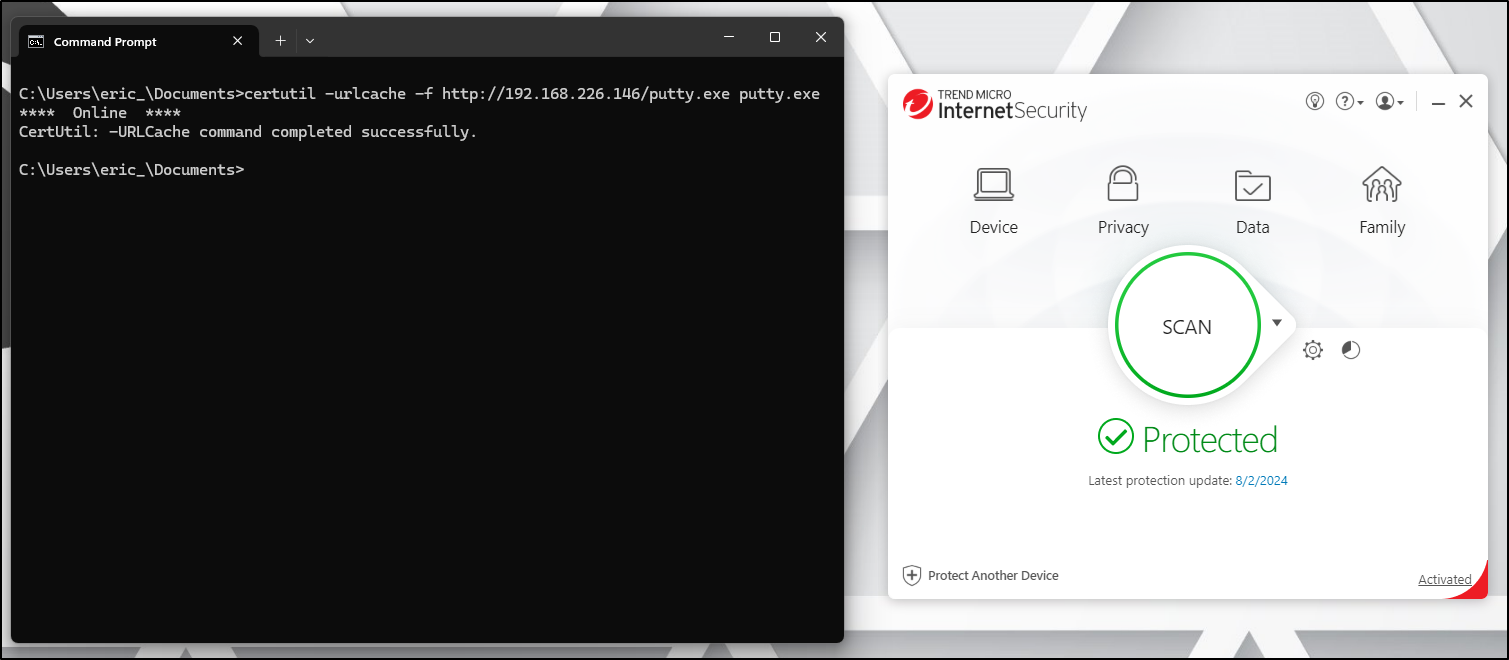The width and height of the screenshot is (1509, 660).
Task: Start a scan with SCAN button
Action: point(1187,327)
